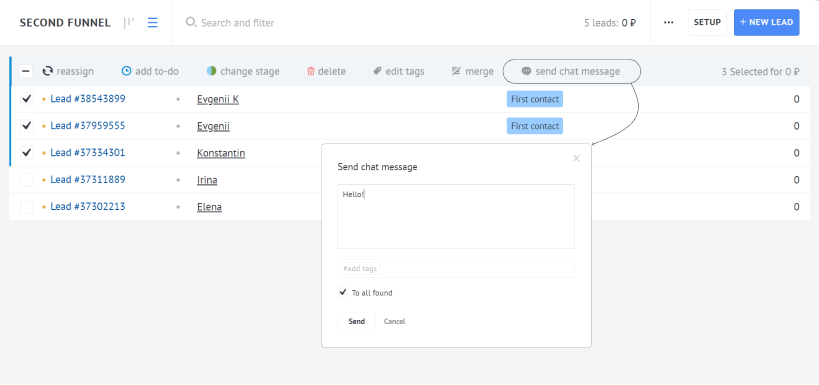
Task: Open contact Konstantin
Action: coord(221,153)
